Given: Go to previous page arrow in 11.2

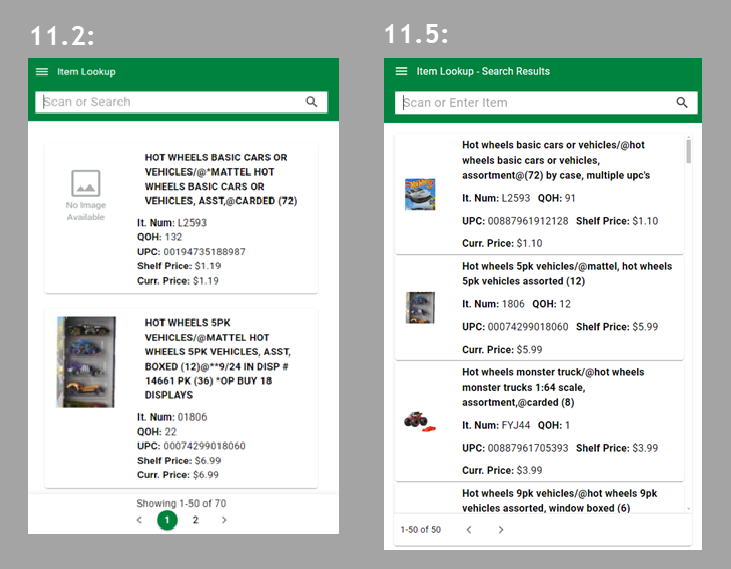Looking at the screenshot, I should point(139,520).
